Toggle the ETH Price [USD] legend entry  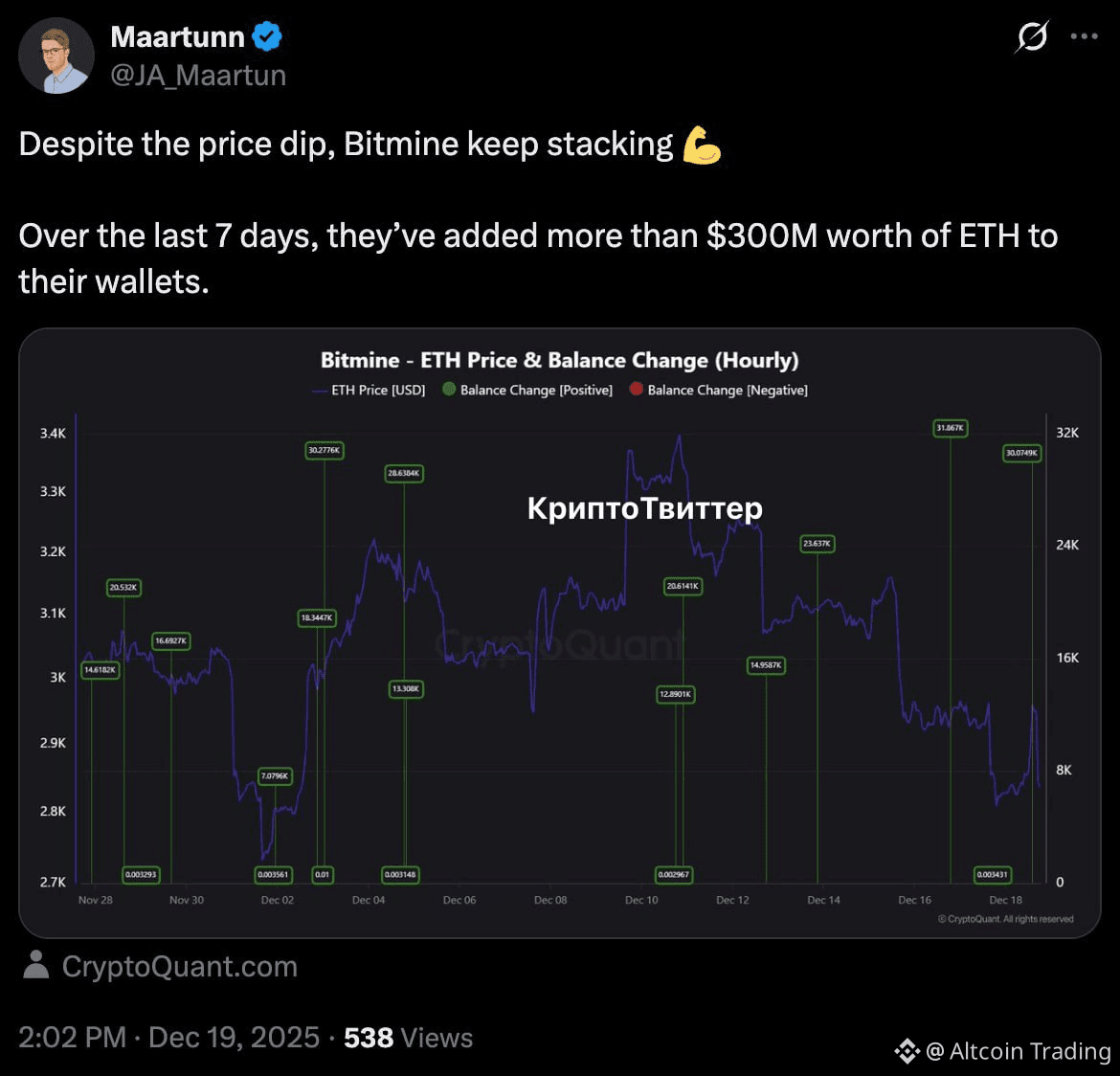[x=369, y=391]
